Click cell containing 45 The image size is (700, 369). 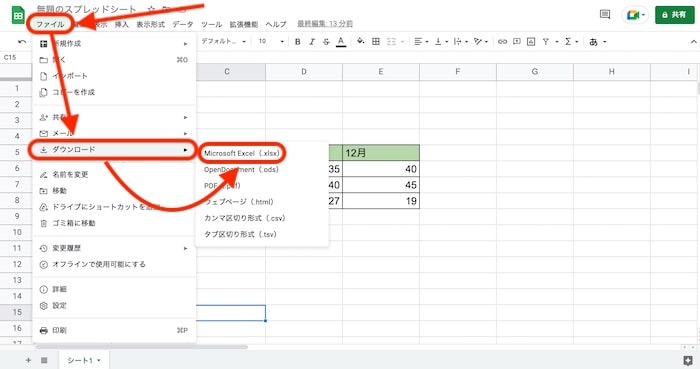(381, 185)
